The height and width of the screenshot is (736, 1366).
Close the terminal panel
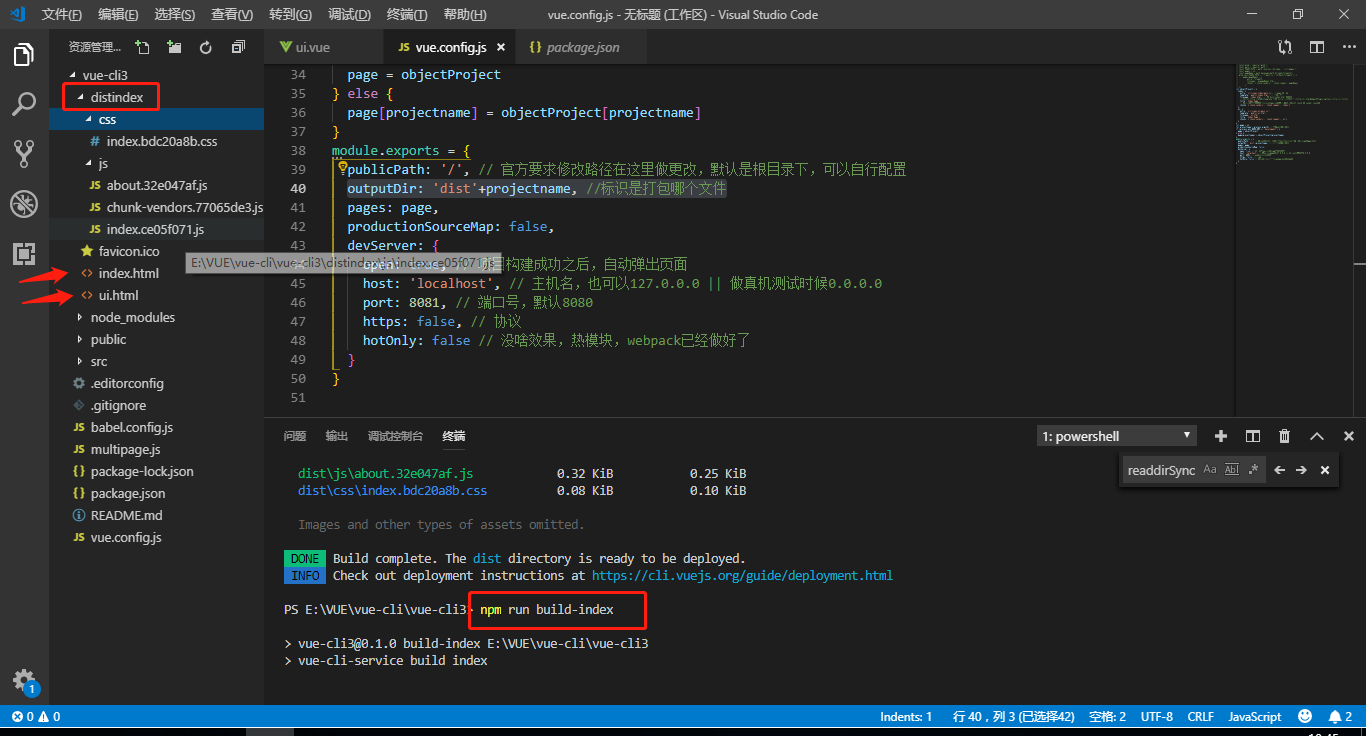[1348, 436]
